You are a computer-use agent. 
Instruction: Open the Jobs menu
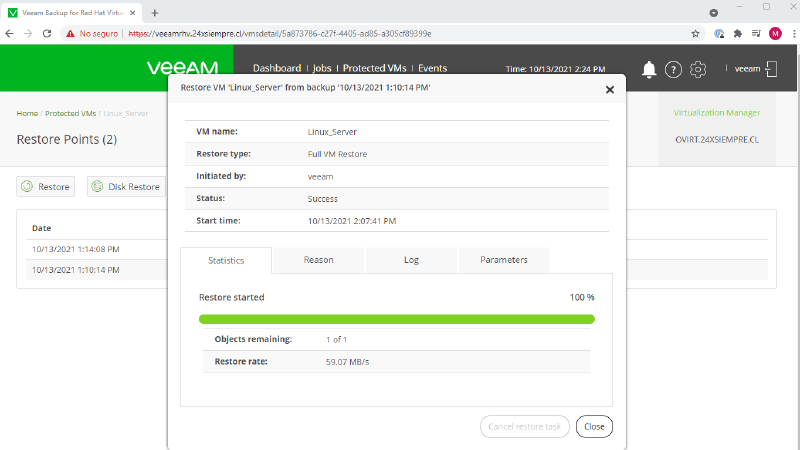coord(322,68)
